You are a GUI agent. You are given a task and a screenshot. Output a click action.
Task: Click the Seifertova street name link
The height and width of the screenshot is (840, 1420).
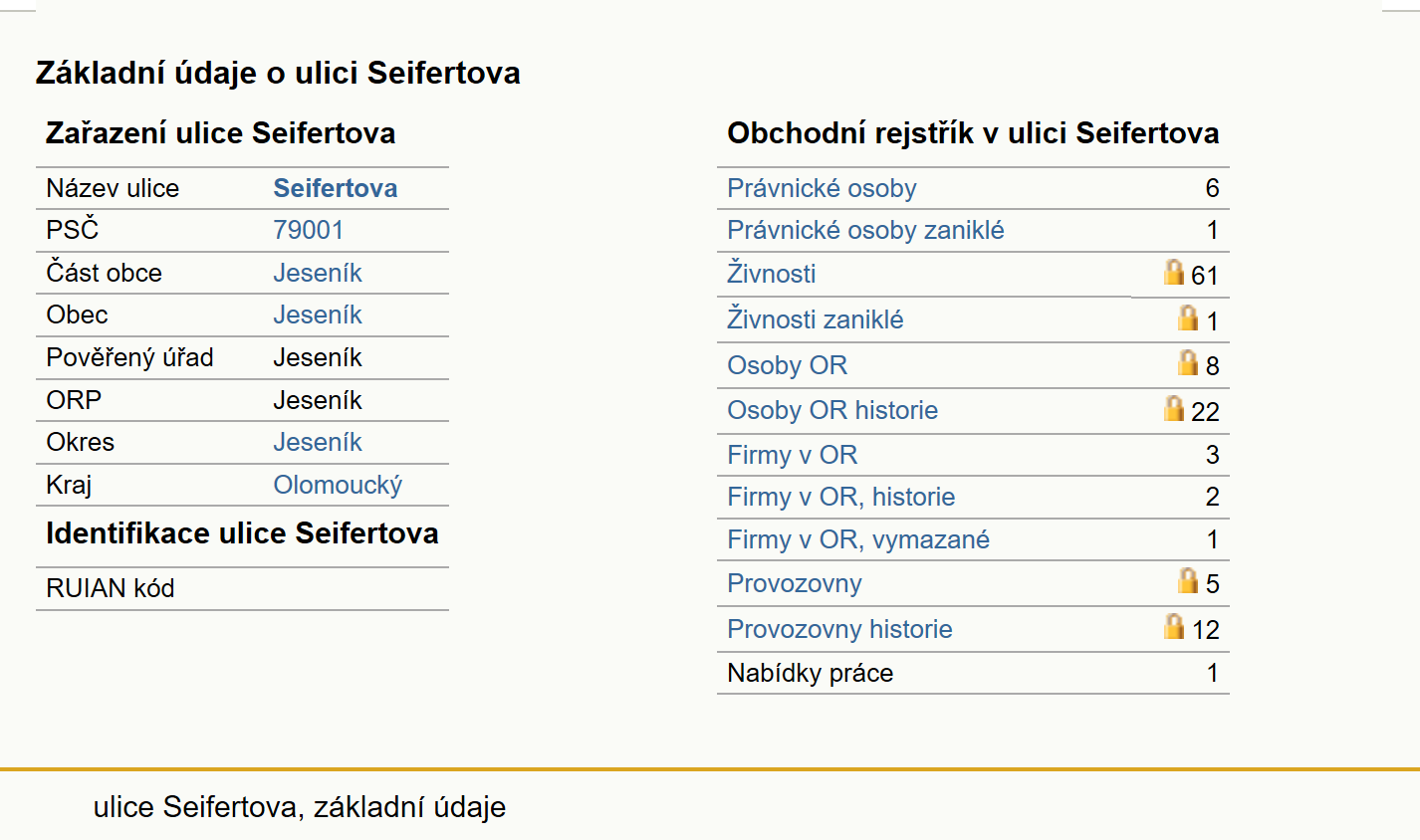click(x=336, y=188)
